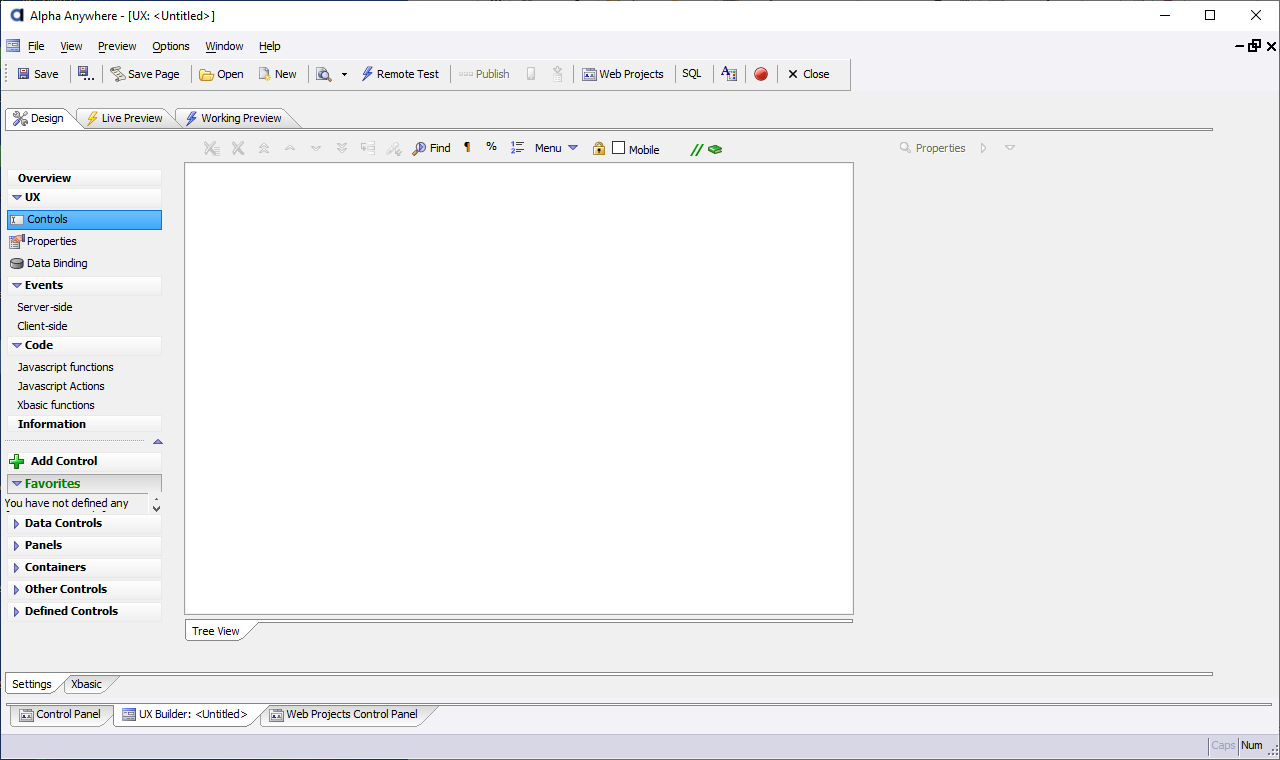Switch to the Live Preview tab
This screenshot has width=1280, height=760.
coord(124,118)
